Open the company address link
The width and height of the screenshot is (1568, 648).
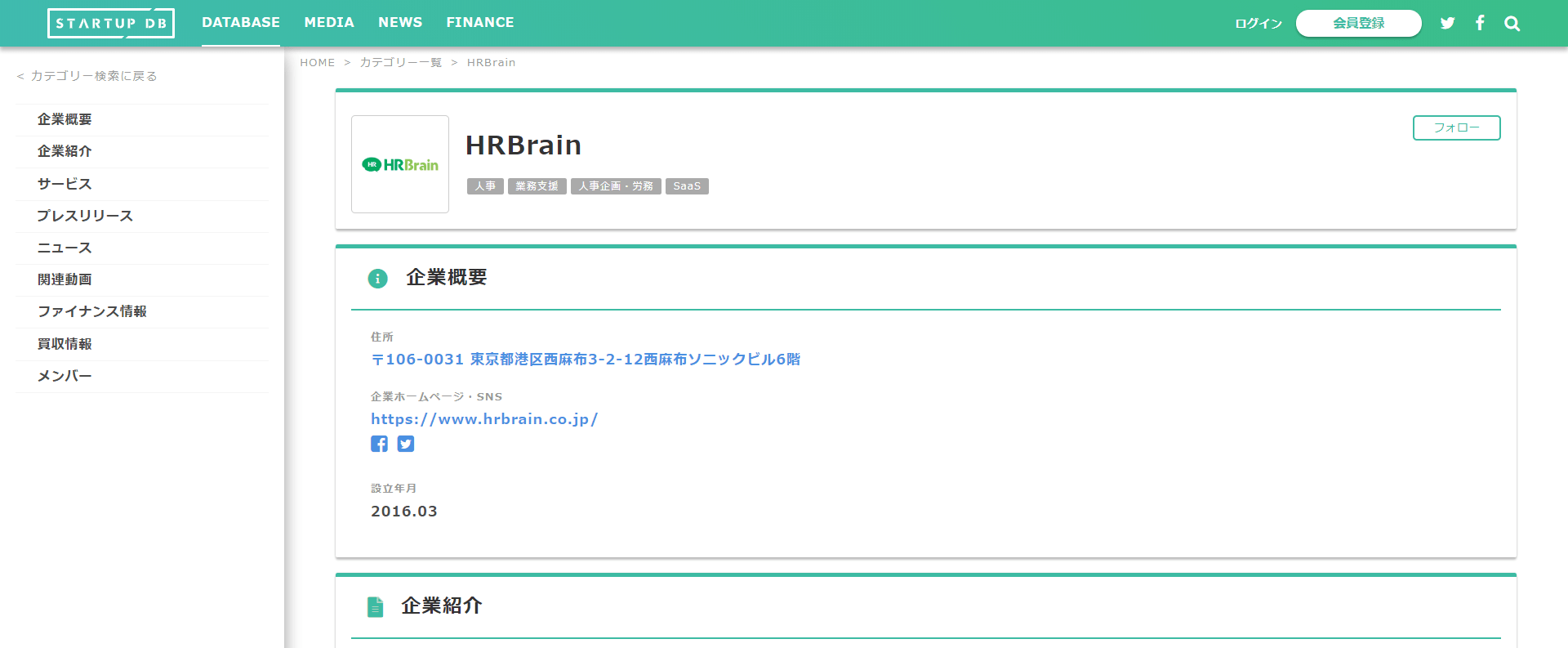point(586,360)
